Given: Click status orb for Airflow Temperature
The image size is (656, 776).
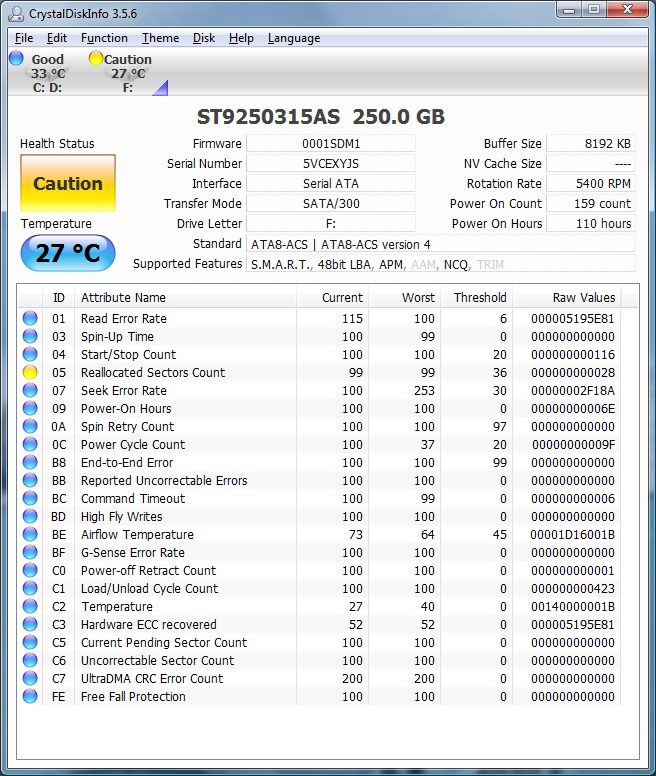Looking at the screenshot, I should click(x=30, y=534).
